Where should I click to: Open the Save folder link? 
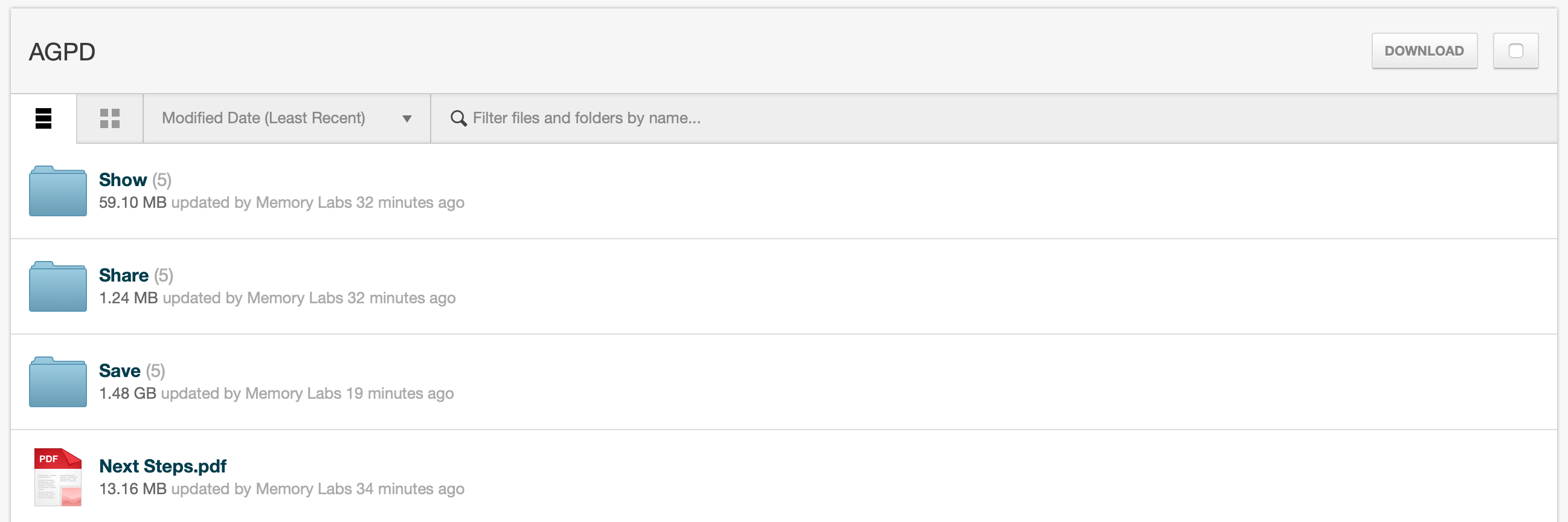(120, 371)
